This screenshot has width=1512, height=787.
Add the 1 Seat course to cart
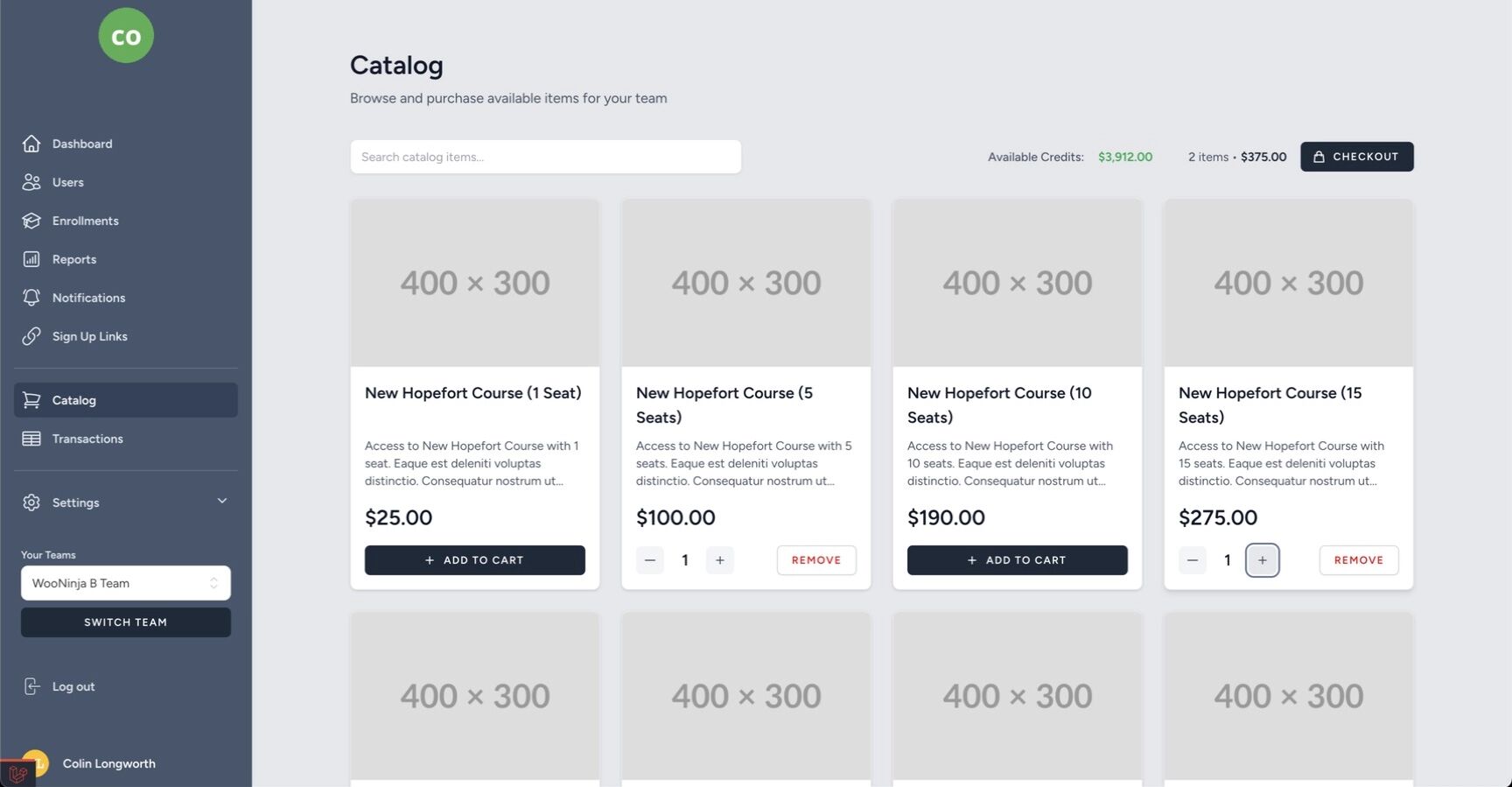[x=475, y=560]
